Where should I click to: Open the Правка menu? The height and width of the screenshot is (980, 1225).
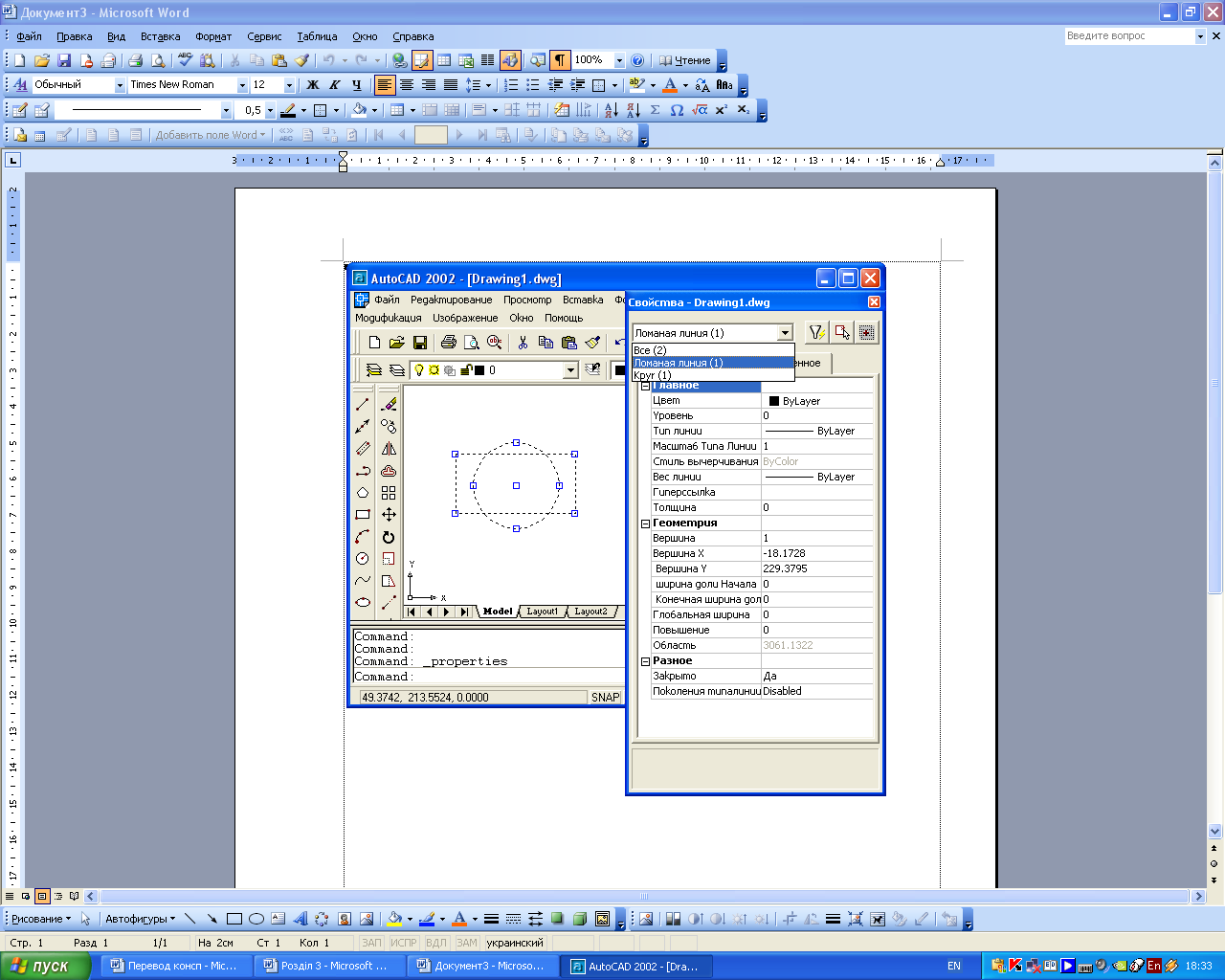click(x=74, y=36)
